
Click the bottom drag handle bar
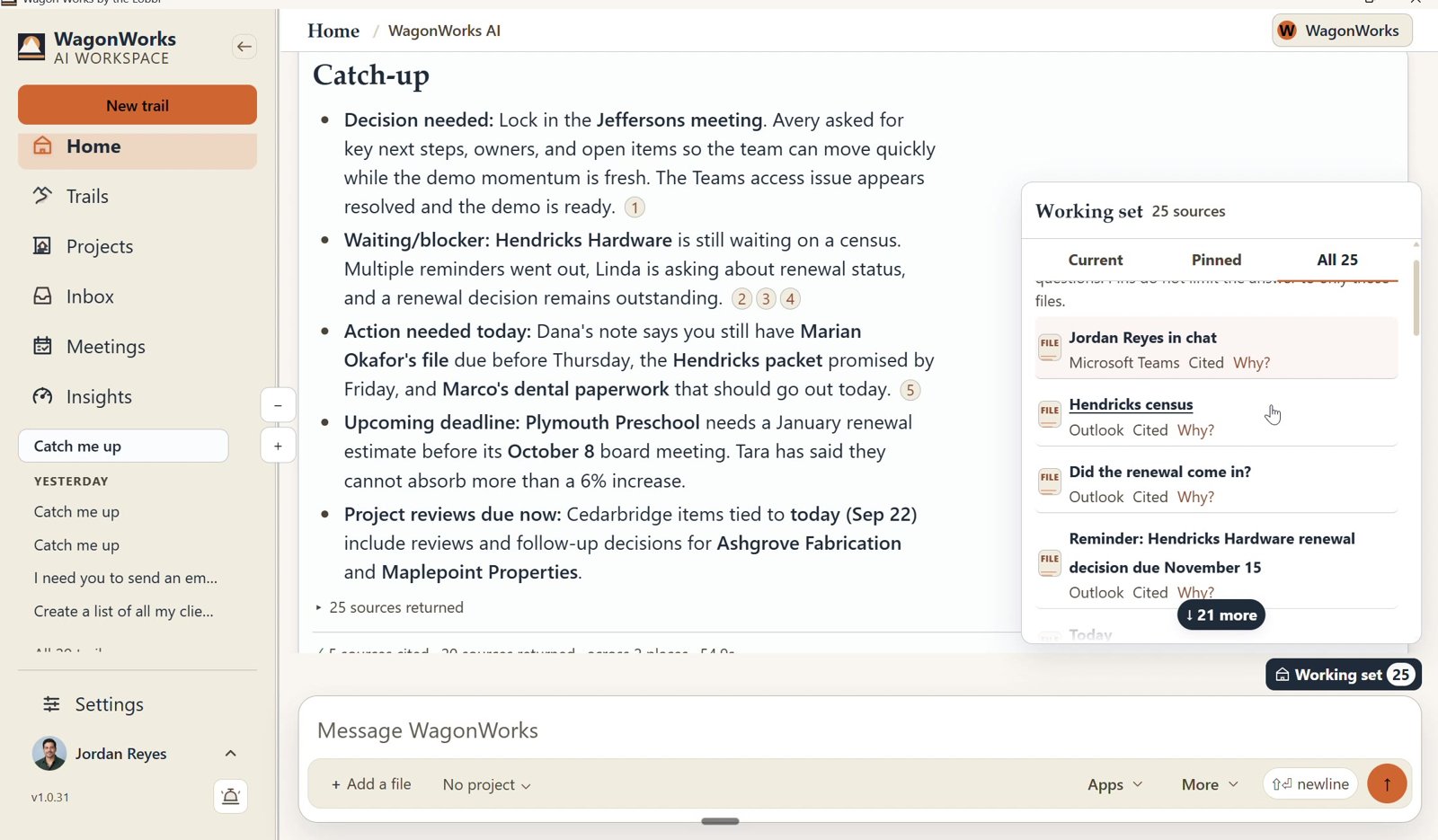click(x=720, y=821)
